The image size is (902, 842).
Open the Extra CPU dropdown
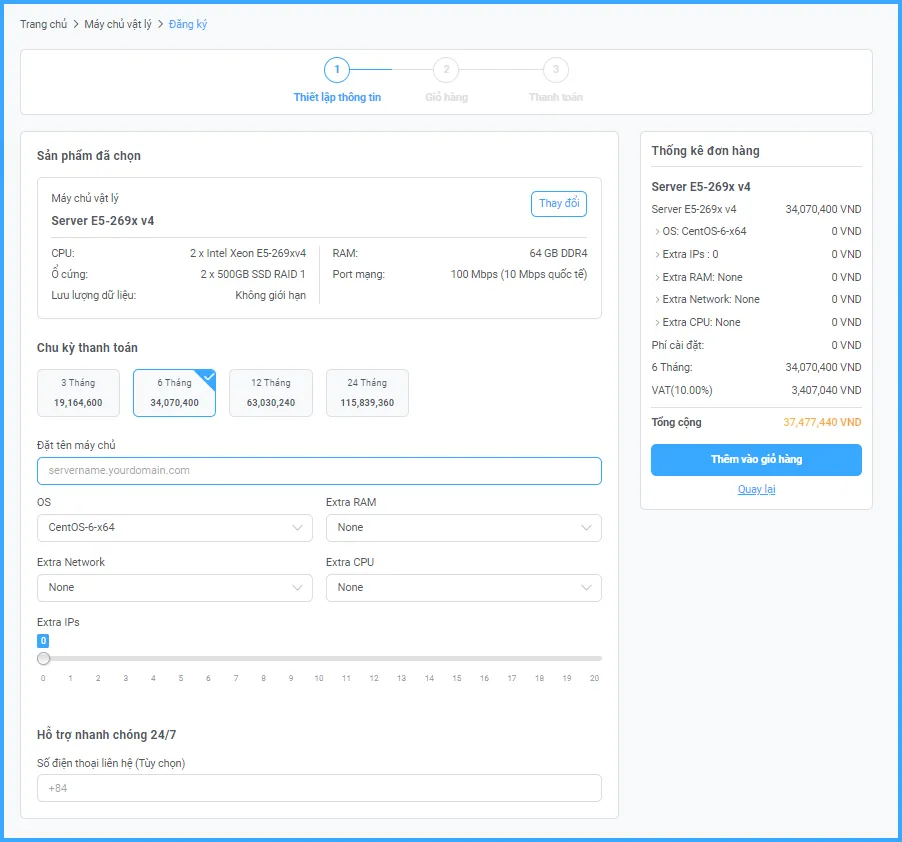tap(463, 588)
